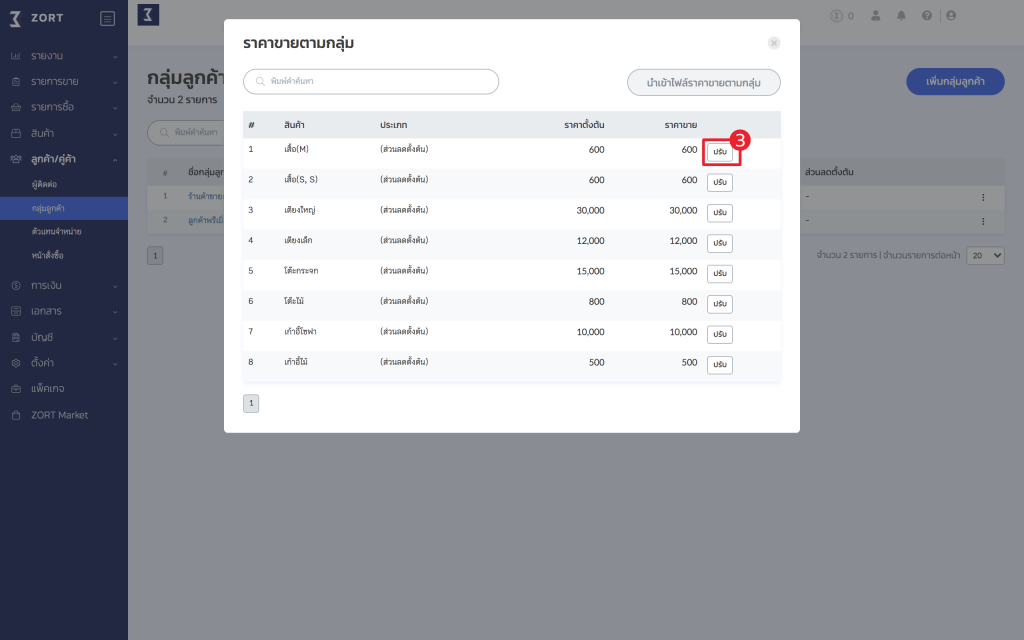This screenshot has width=1024, height=640.
Task: Focus the search field in the dialog
Action: [x=371, y=82]
